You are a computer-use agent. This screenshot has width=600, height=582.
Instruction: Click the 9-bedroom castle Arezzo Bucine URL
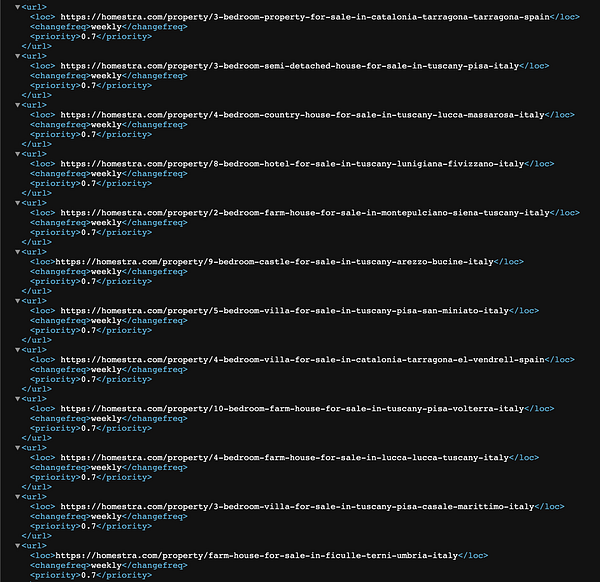coord(274,262)
